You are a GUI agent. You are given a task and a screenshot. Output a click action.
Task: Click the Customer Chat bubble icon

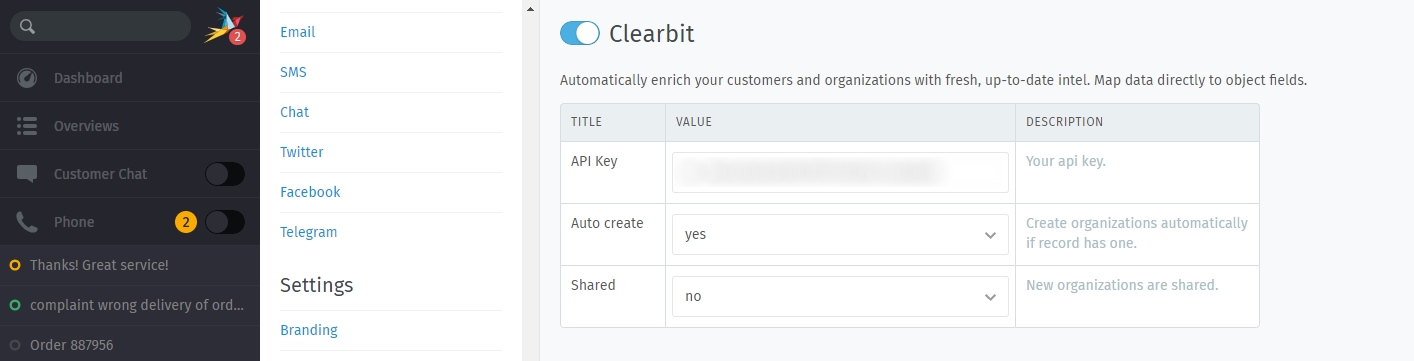click(27, 174)
